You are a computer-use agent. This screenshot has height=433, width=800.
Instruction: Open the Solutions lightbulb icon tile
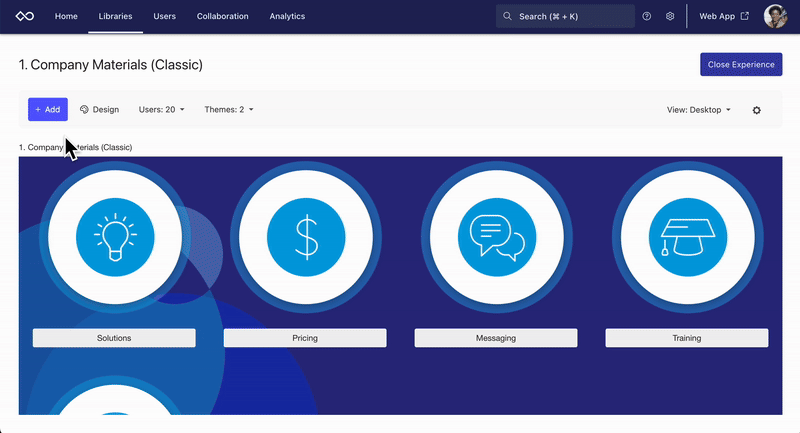coord(115,237)
